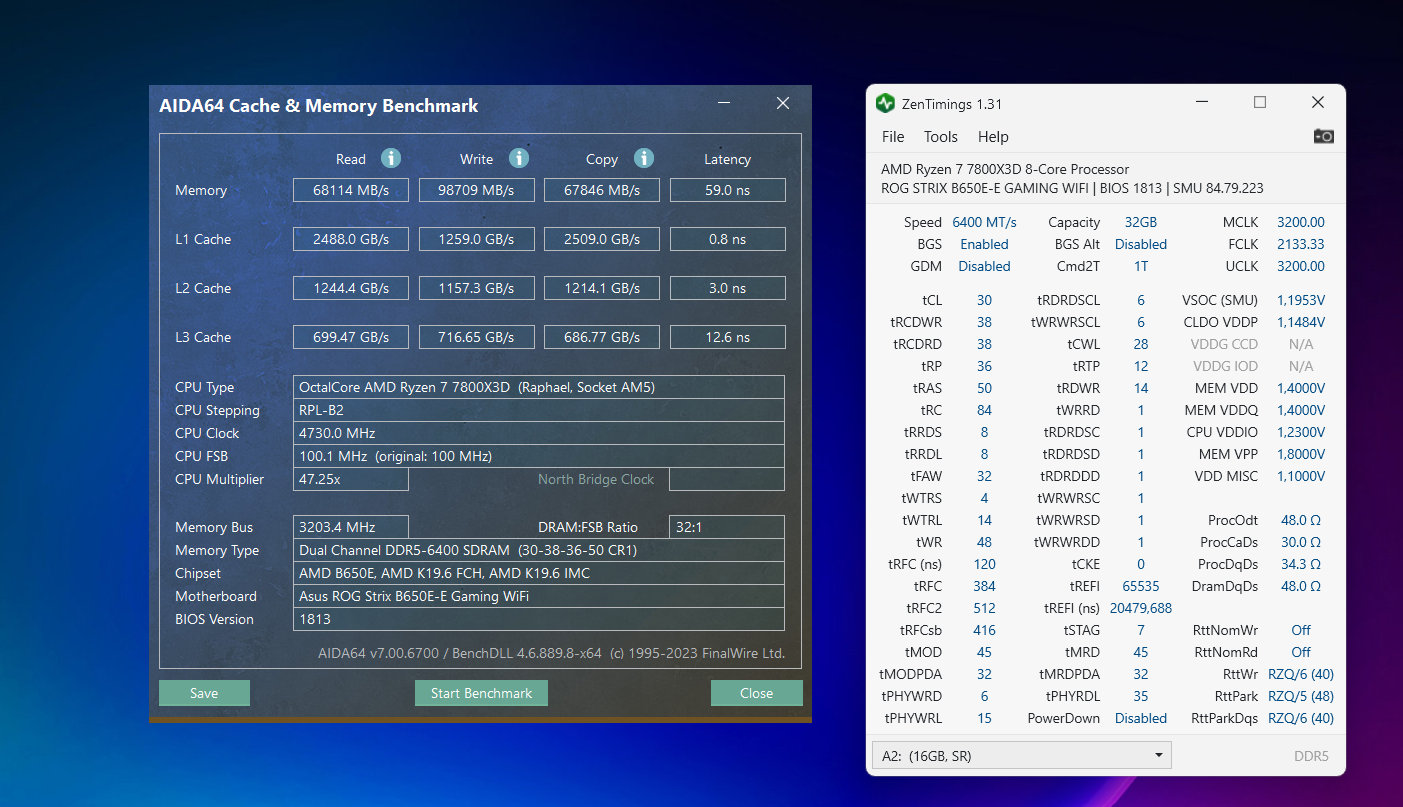
Task: Click the ProcDqDs value 34.3 Ω
Action: (x=1300, y=564)
